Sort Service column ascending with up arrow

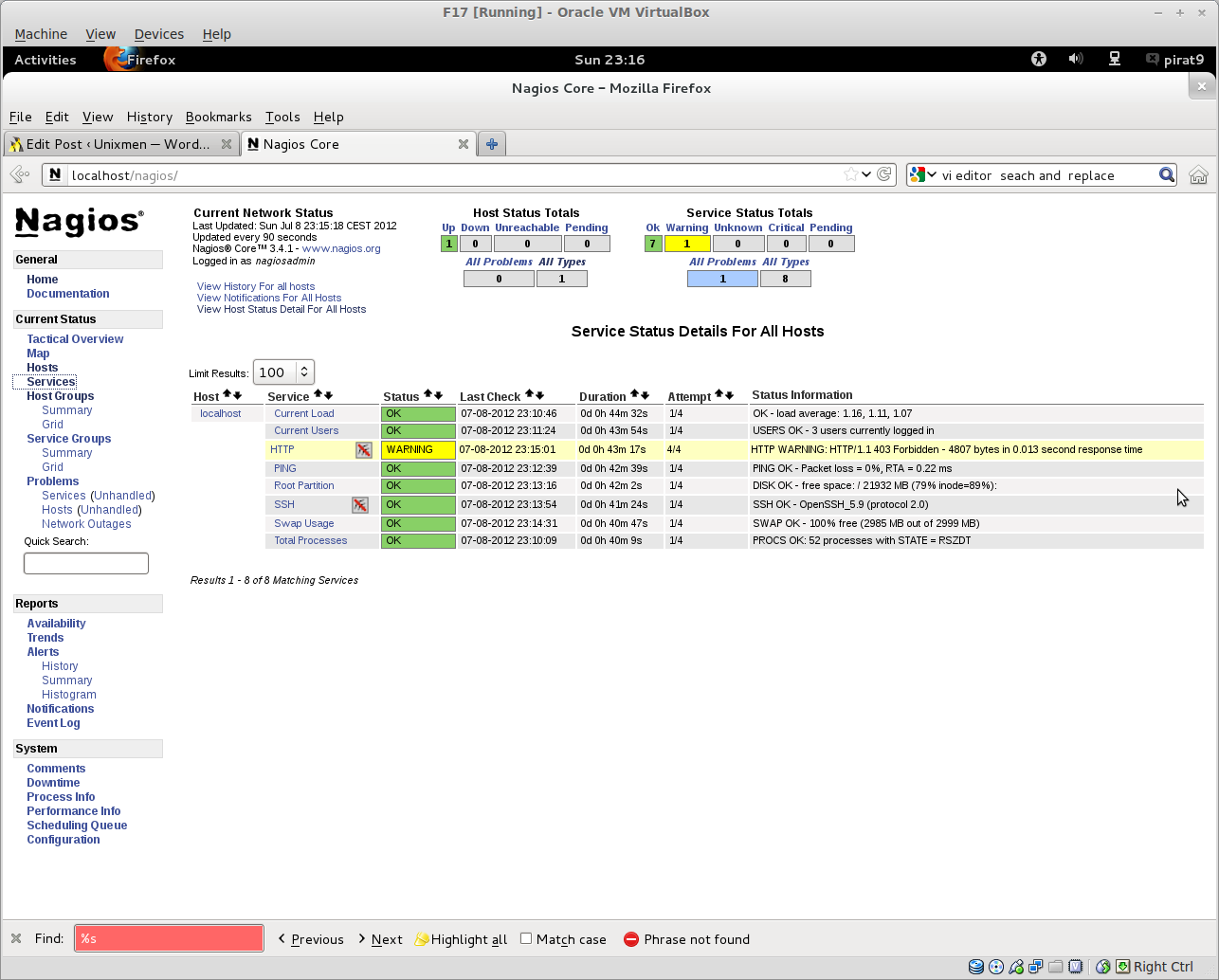tap(318, 394)
